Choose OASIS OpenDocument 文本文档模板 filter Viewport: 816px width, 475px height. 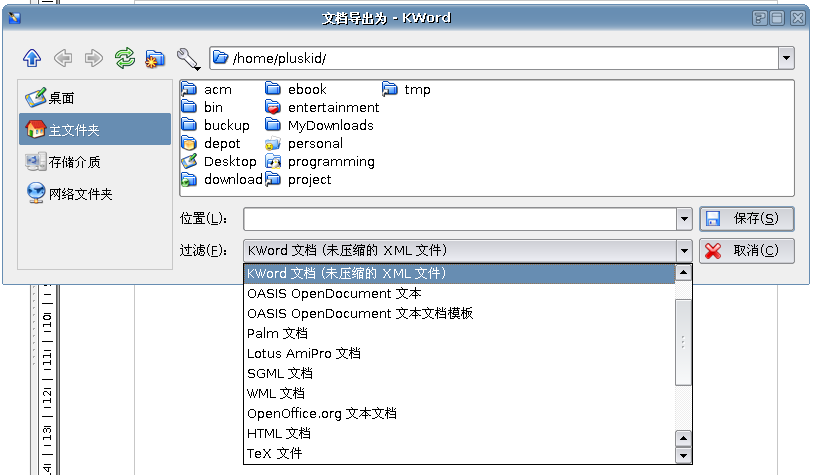(460, 313)
